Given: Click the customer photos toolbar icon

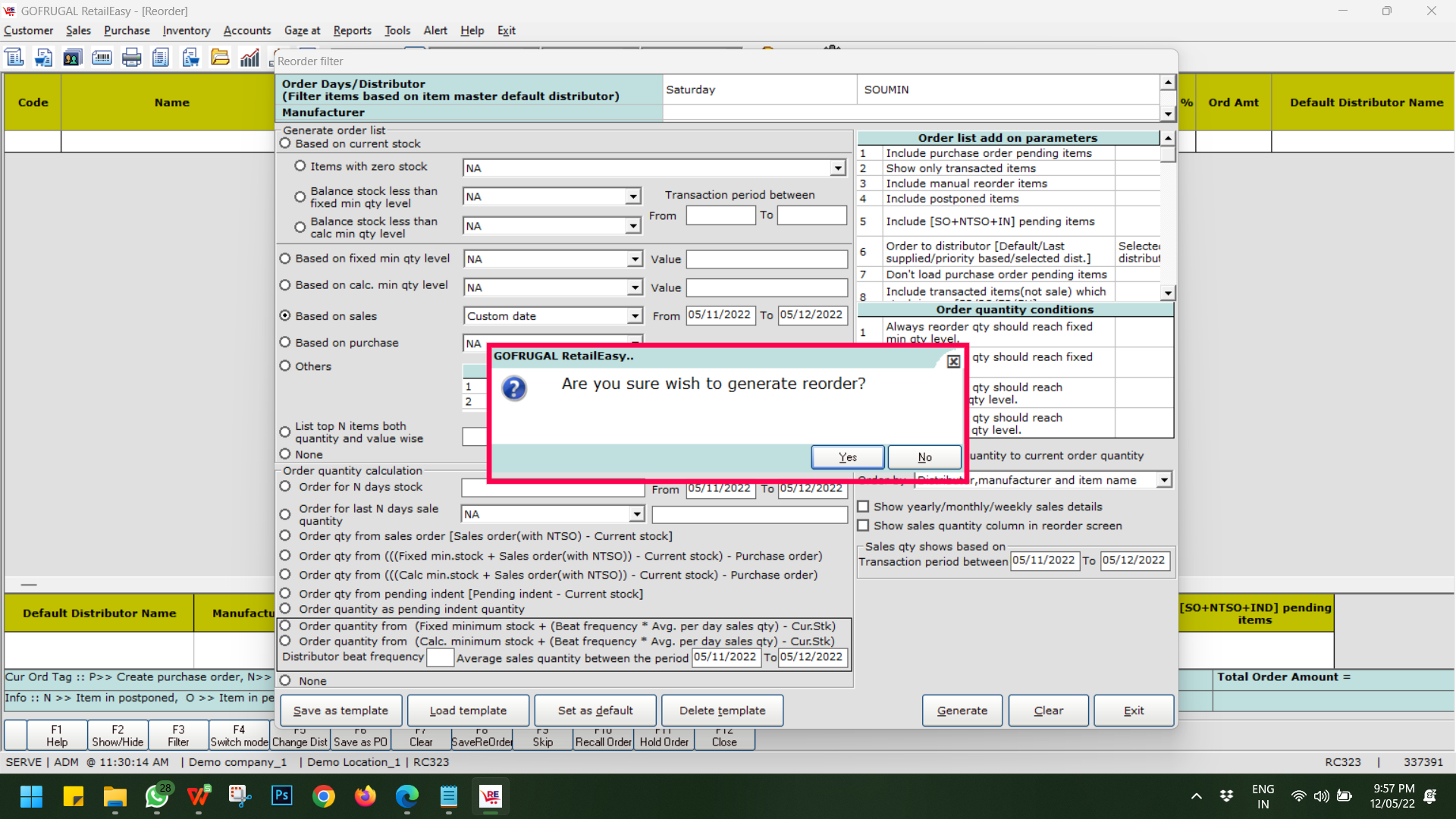Looking at the screenshot, I should click(72, 58).
